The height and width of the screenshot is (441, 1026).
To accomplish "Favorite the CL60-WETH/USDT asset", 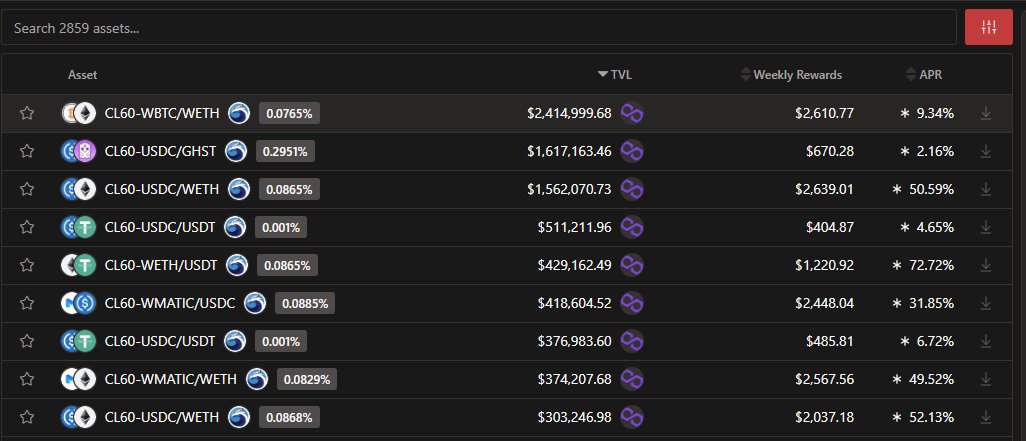I will point(27,265).
